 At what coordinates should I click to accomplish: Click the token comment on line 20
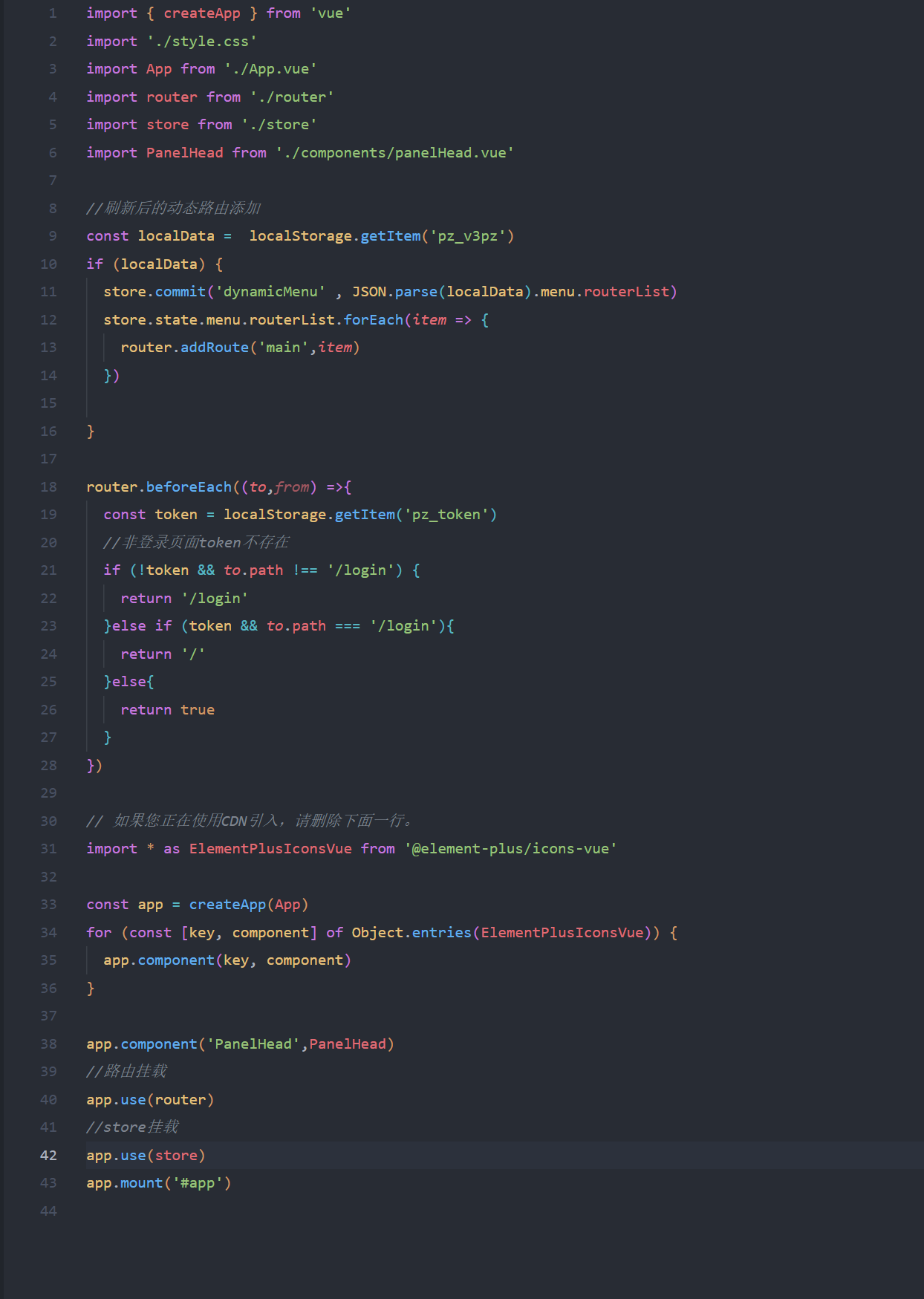pyautogui.click(x=197, y=542)
